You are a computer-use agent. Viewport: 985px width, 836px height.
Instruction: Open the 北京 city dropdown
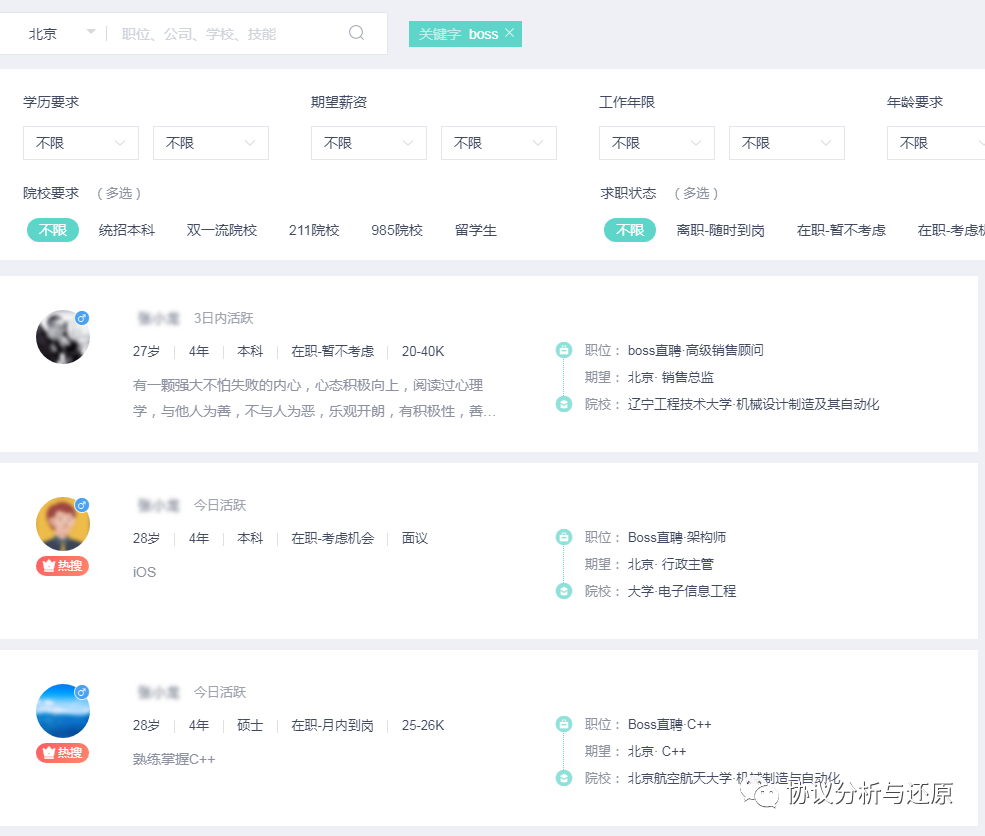coord(62,33)
